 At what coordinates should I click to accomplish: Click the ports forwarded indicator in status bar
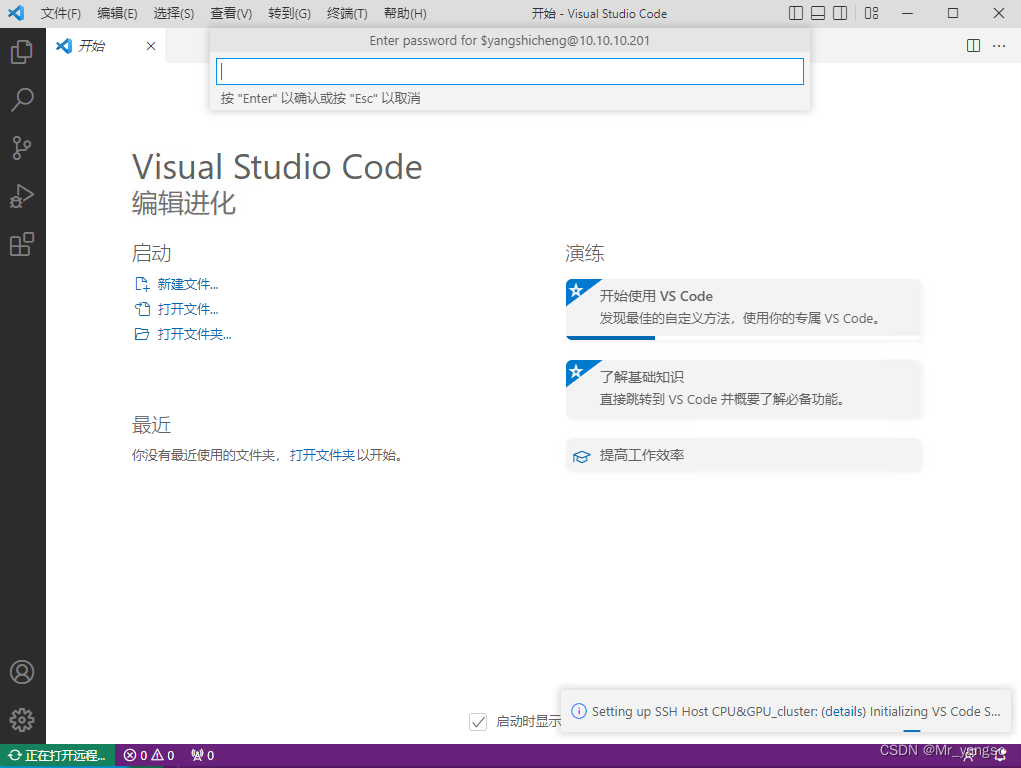tap(203, 756)
